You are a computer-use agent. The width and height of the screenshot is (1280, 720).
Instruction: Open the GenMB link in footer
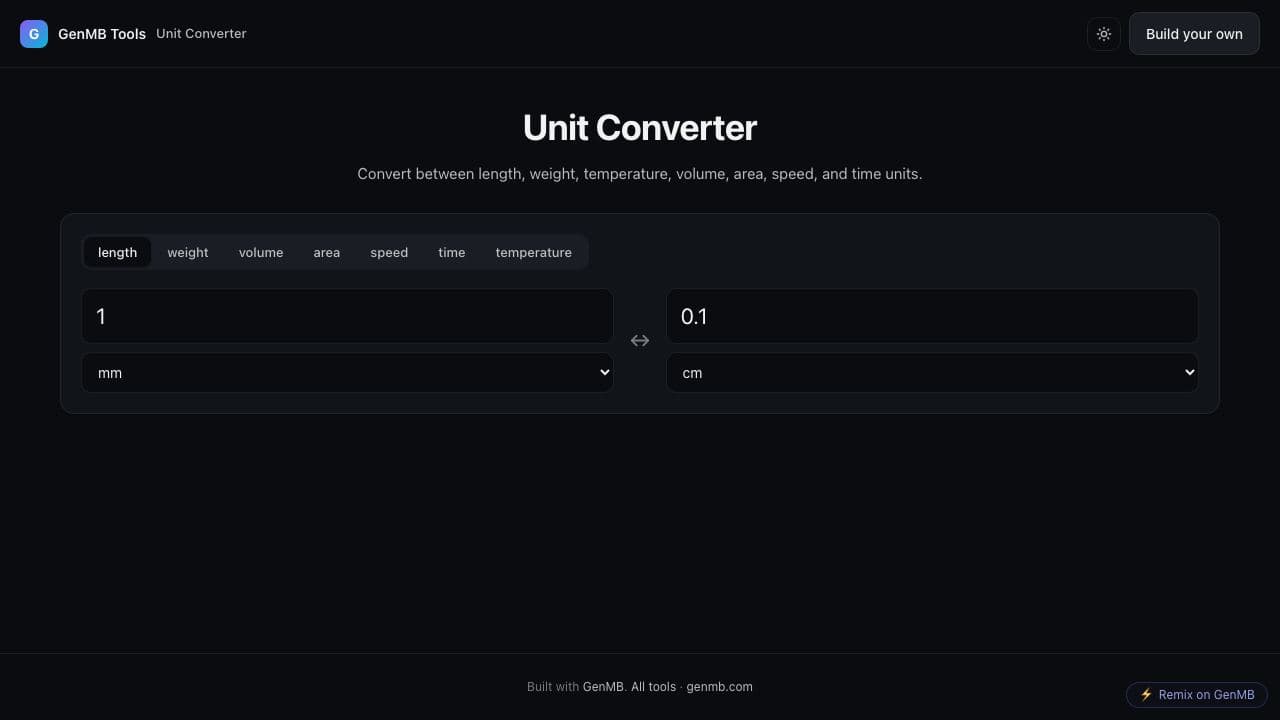click(x=604, y=687)
